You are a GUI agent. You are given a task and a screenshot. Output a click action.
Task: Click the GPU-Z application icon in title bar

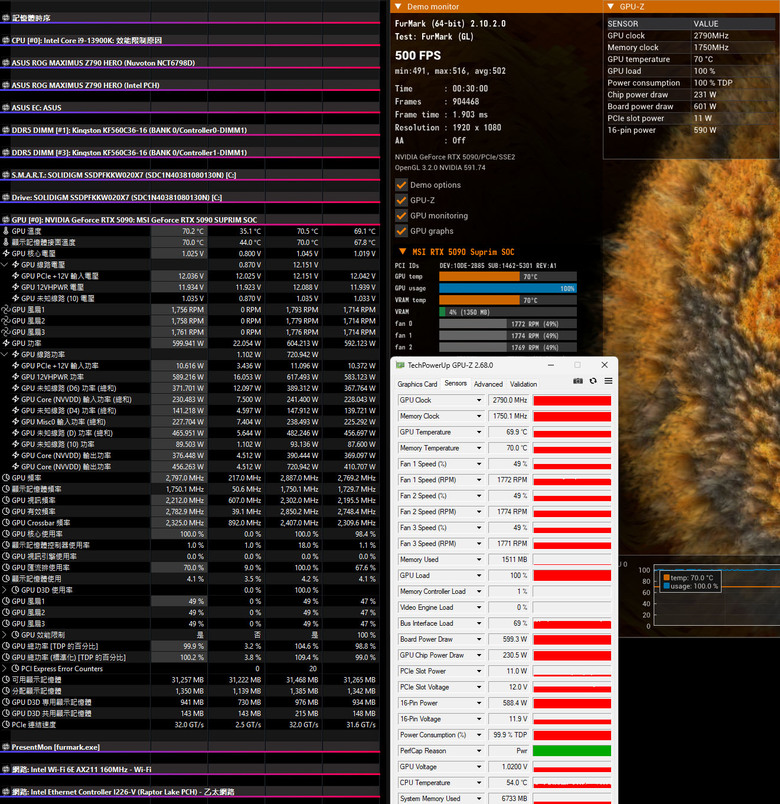click(x=400, y=365)
